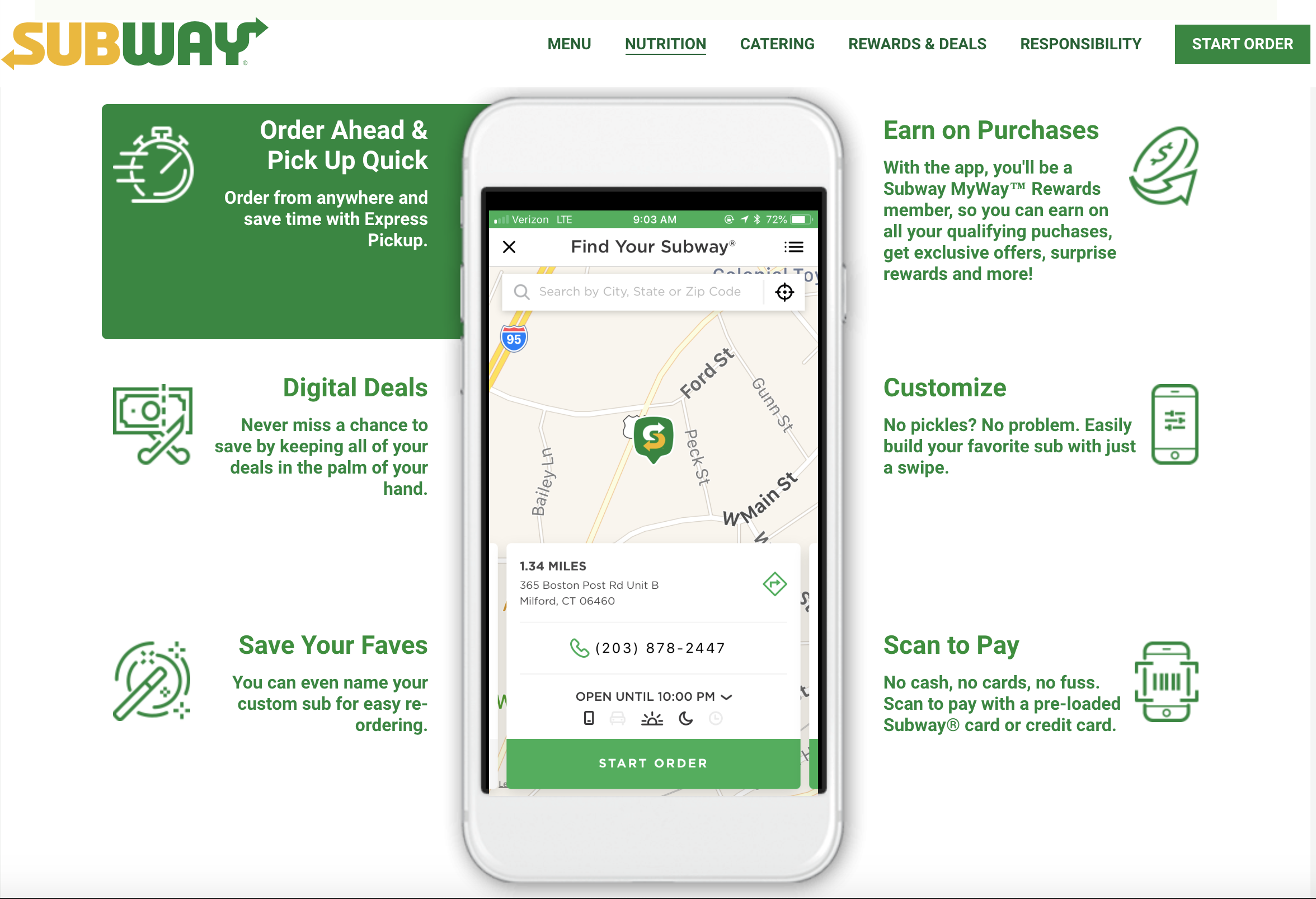
Task: Click the hamburger menu icon in app header
Action: [795, 247]
